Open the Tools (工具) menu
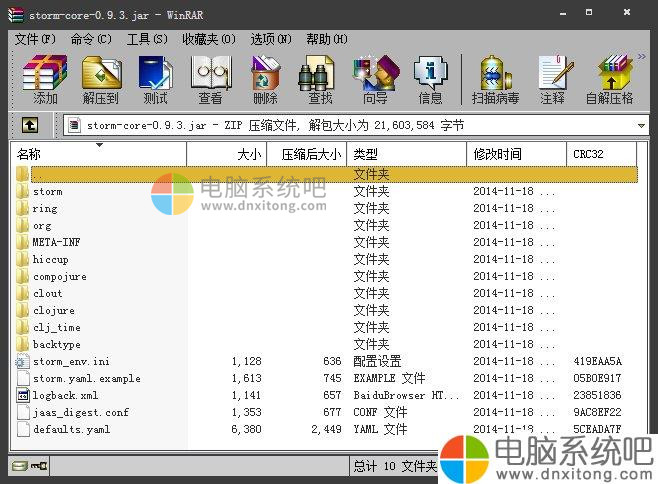Image resolution: width=658 pixels, height=484 pixels. pyautogui.click(x=147, y=39)
